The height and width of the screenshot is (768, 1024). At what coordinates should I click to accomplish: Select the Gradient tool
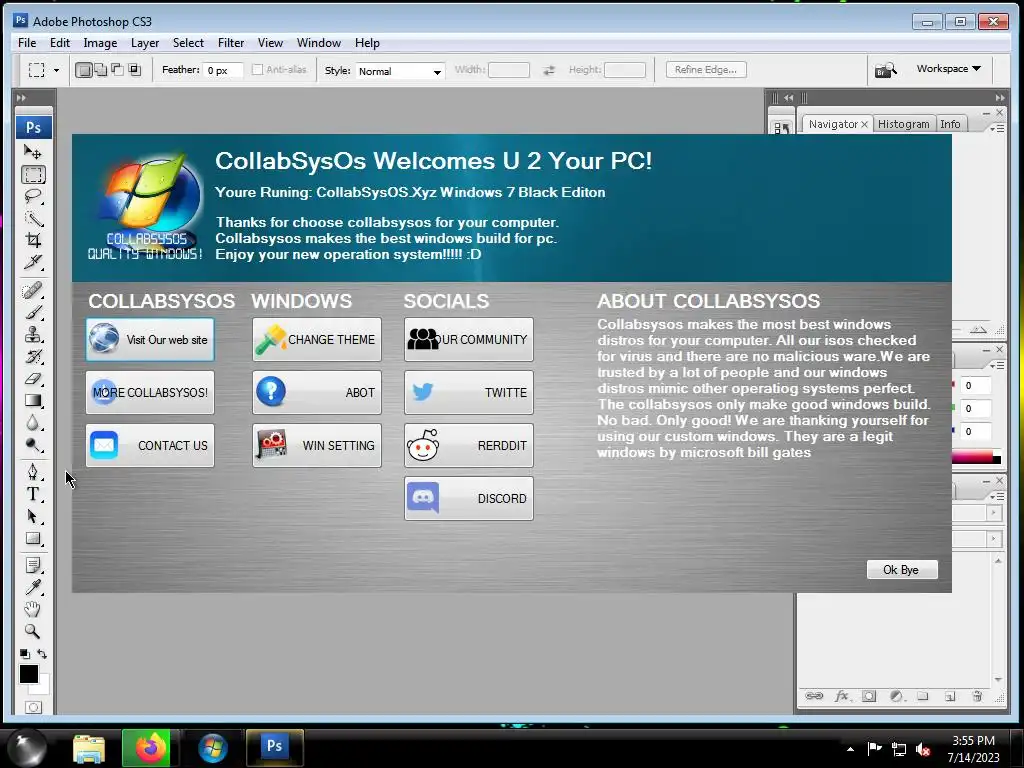pyautogui.click(x=33, y=401)
